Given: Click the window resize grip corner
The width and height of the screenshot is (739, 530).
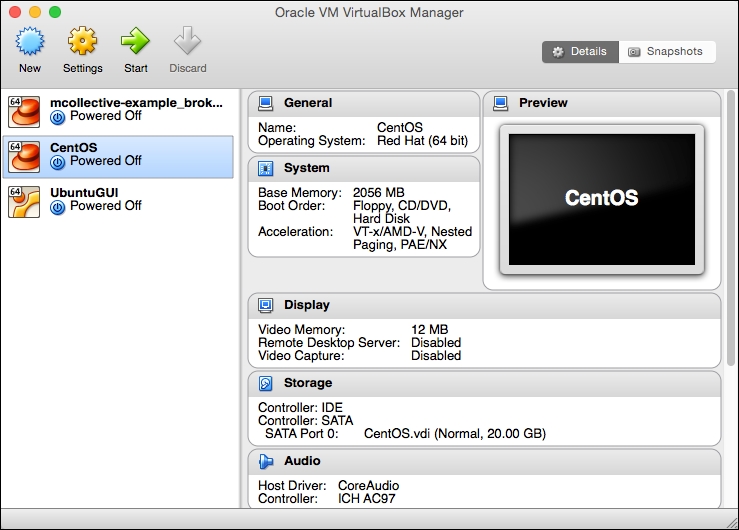Looking at the screenshot, I should [732, 523].
